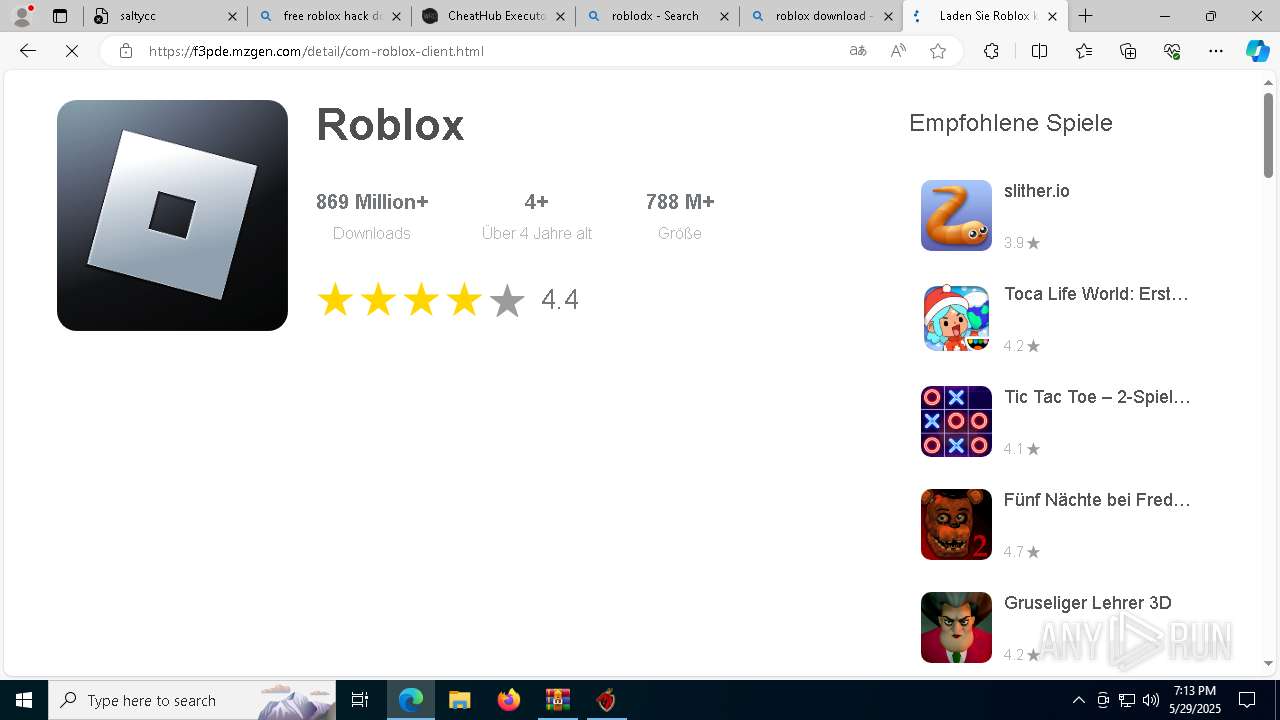Image resolution: width=1280 pixels, height=720 pixels.
Task: Switch to the free roblox hack tab
Action: click(329, 16)
